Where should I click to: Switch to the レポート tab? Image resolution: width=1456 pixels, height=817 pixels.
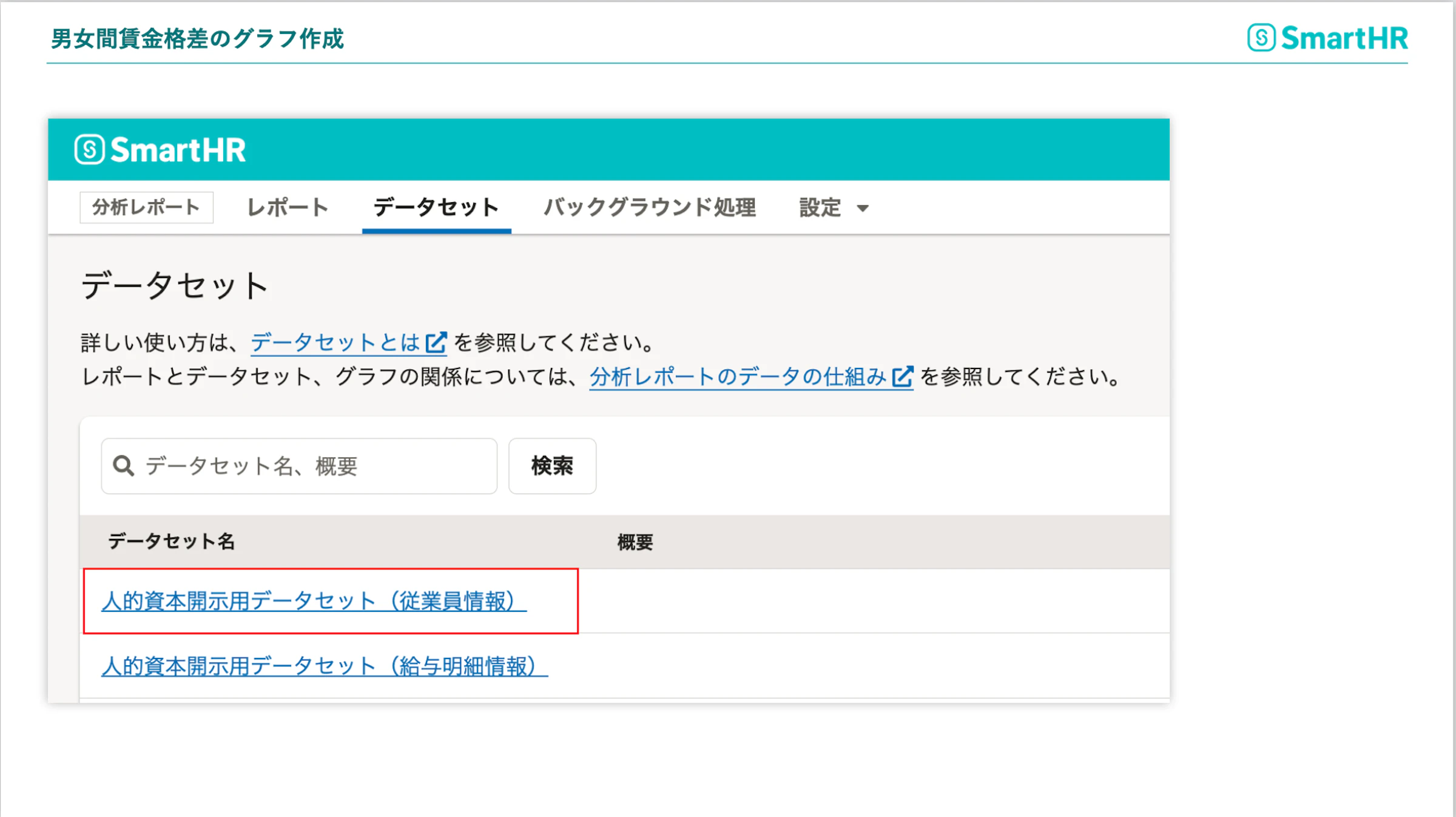[x=288, y=208]
